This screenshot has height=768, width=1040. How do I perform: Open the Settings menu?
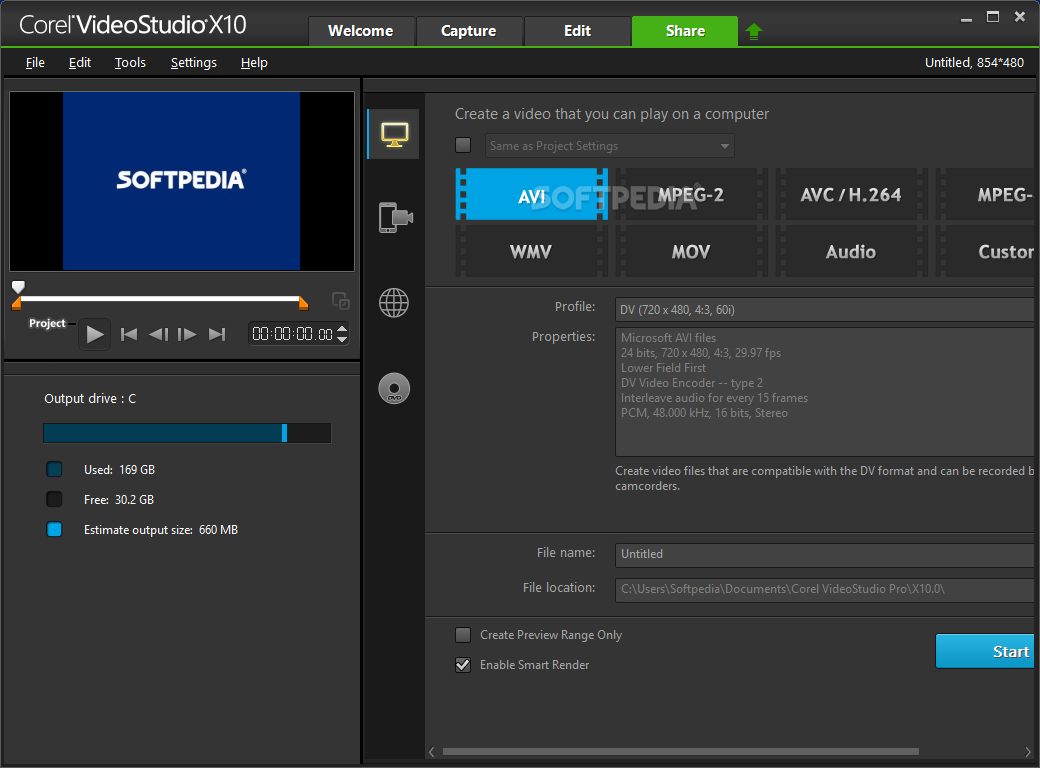point(194,63)
